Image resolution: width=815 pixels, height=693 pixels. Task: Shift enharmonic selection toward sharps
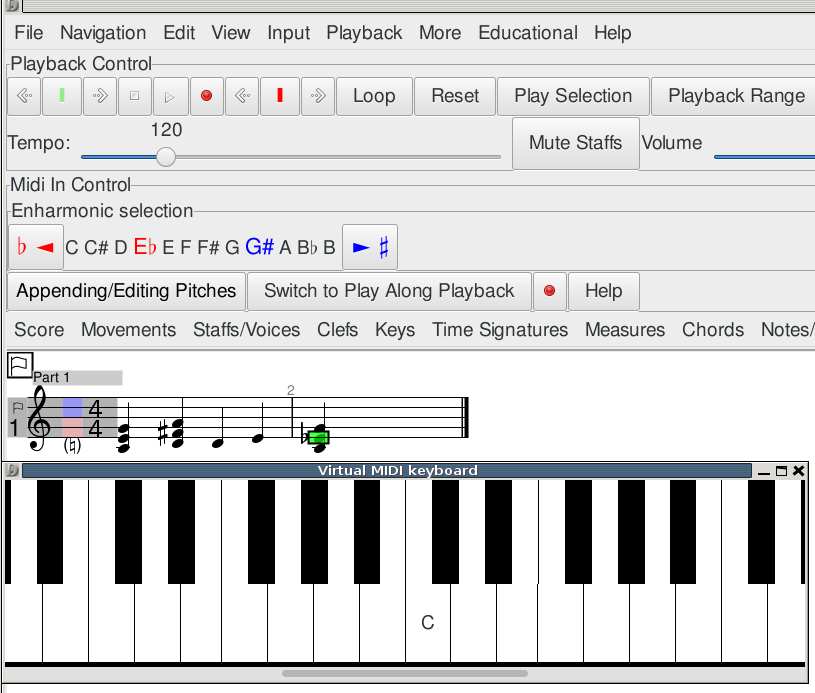pyautogui.click(x=370, y=246)
